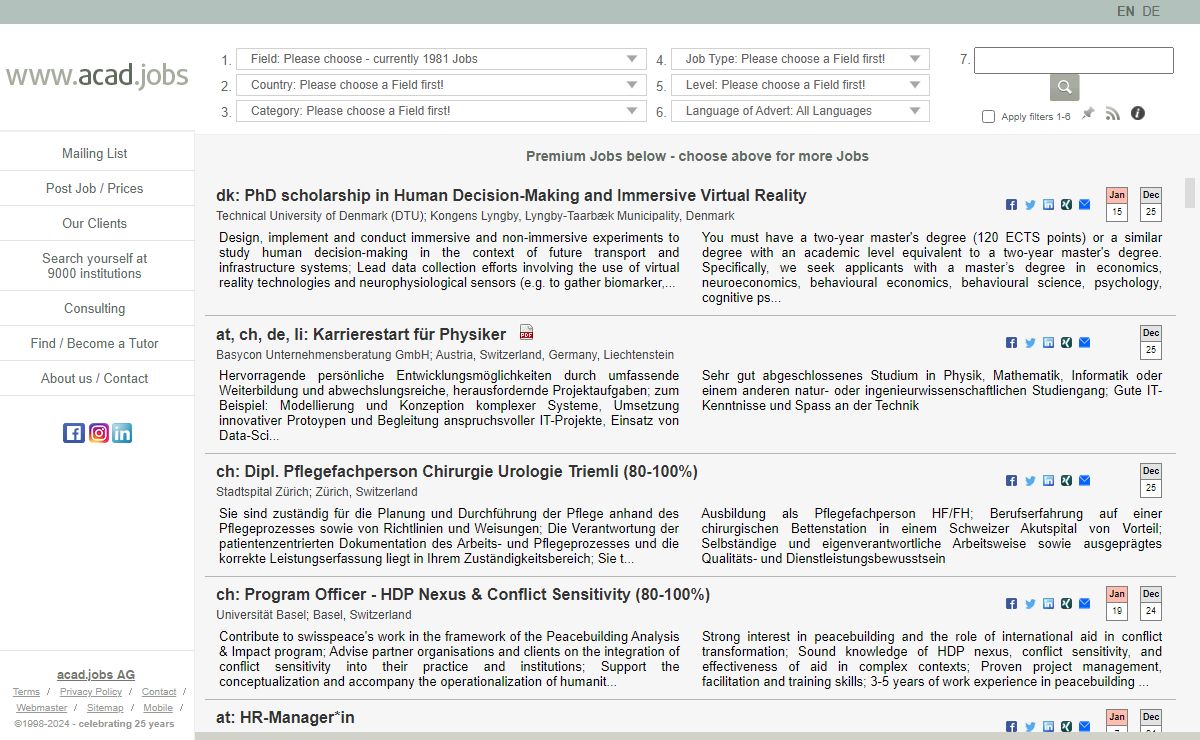Click the search magnifier button
The width and height of the screenshot is (1200, 740).
(x=1064, y=87)
